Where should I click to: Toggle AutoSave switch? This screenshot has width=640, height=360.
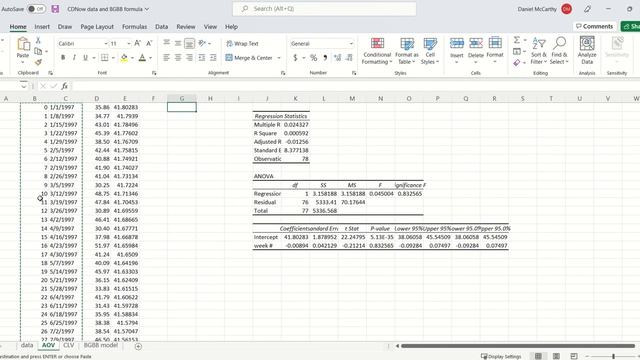(x=36, y=9)
